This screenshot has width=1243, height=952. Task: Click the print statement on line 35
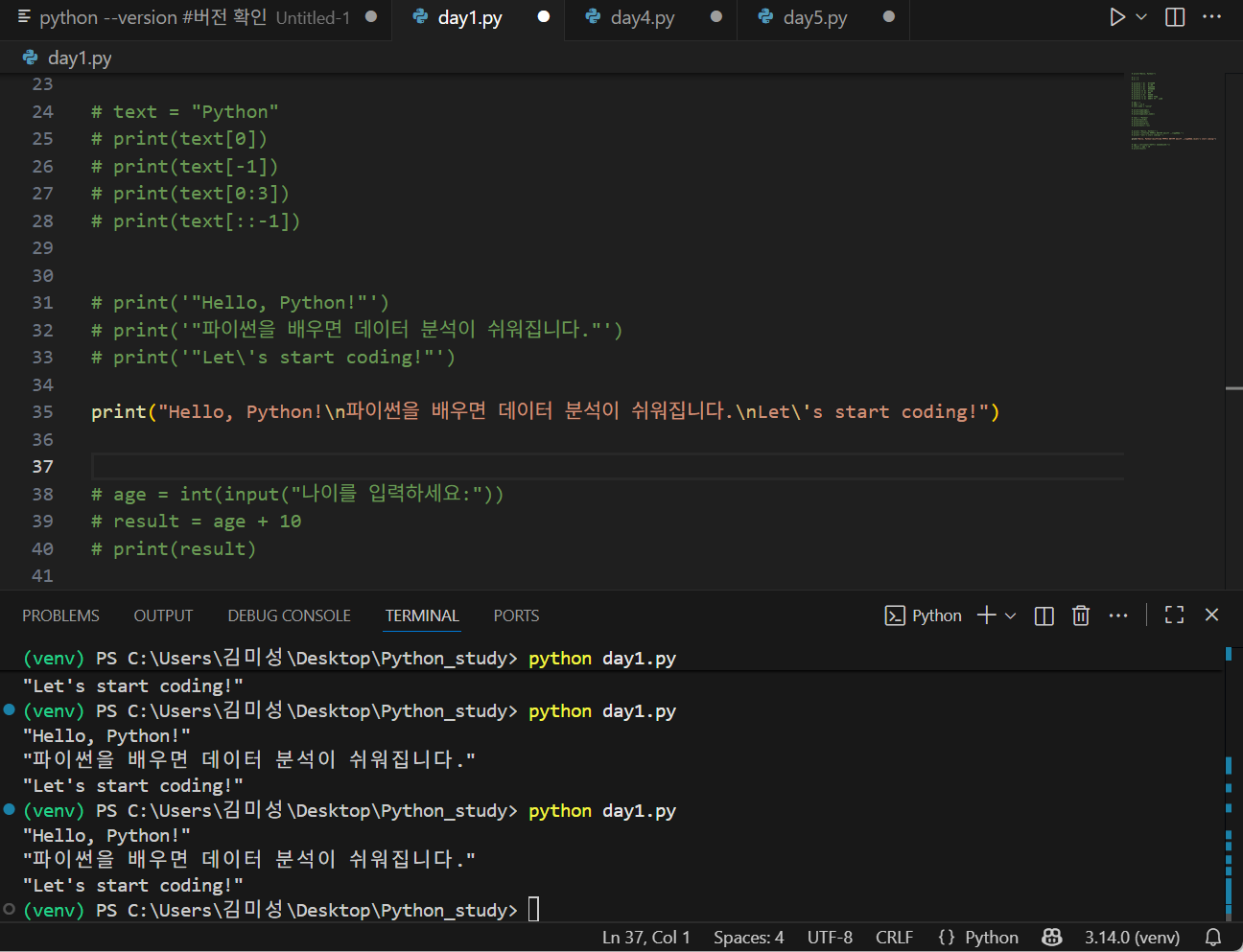545,412
